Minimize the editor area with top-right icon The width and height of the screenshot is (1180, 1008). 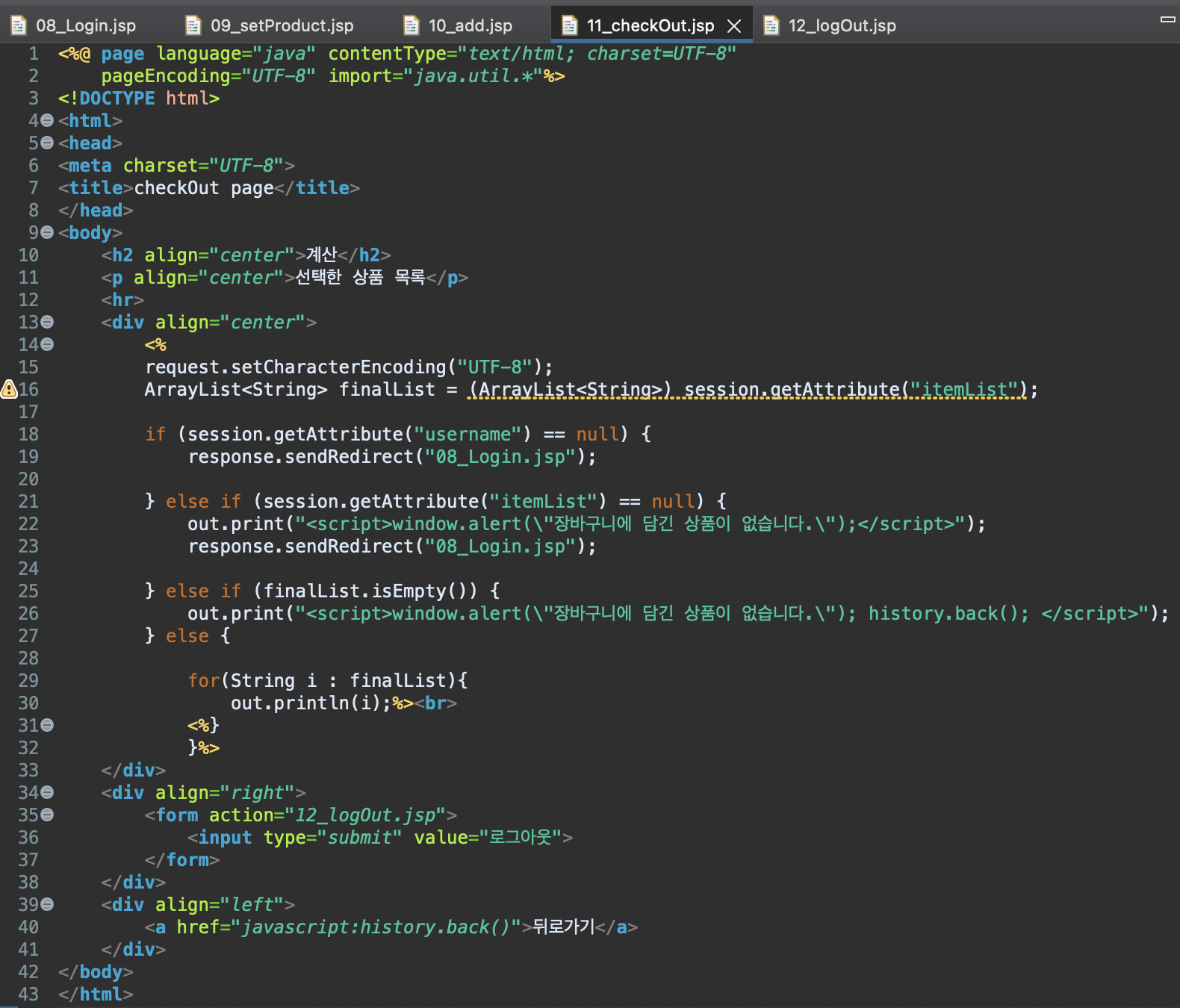pyautogui.click(x=1167, y=19)
